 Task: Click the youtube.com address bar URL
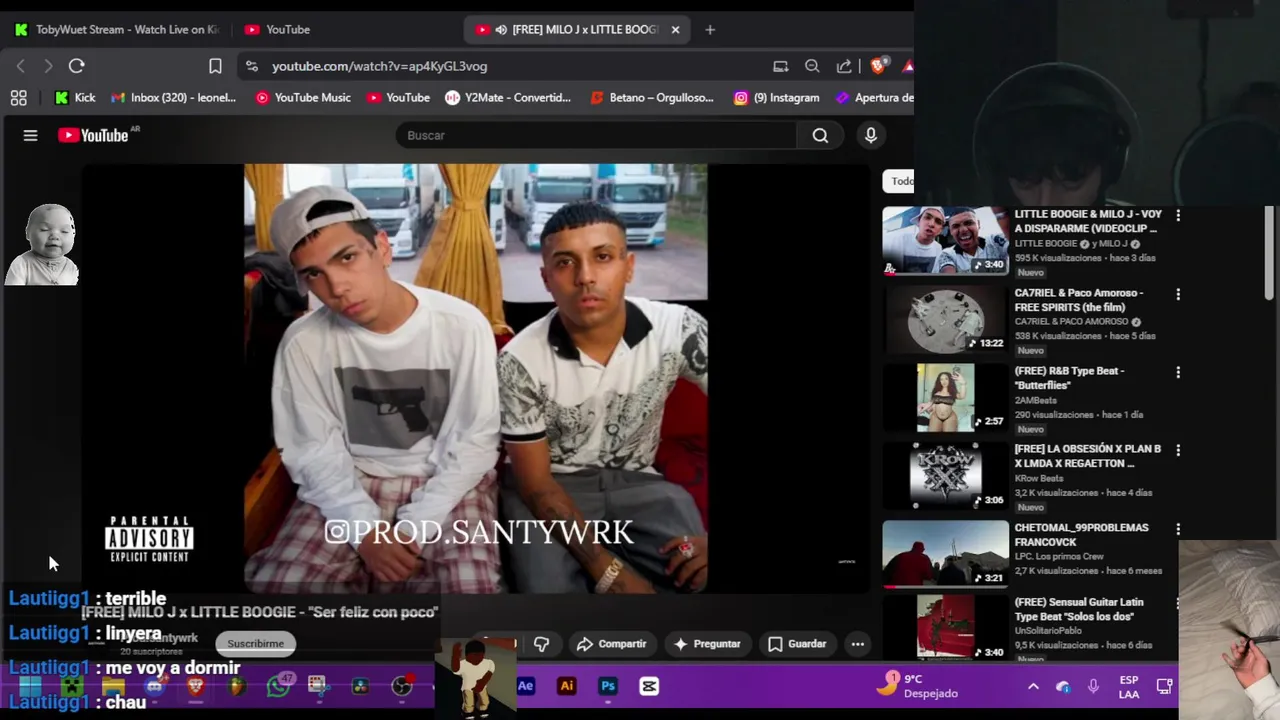tap(379, 66)
